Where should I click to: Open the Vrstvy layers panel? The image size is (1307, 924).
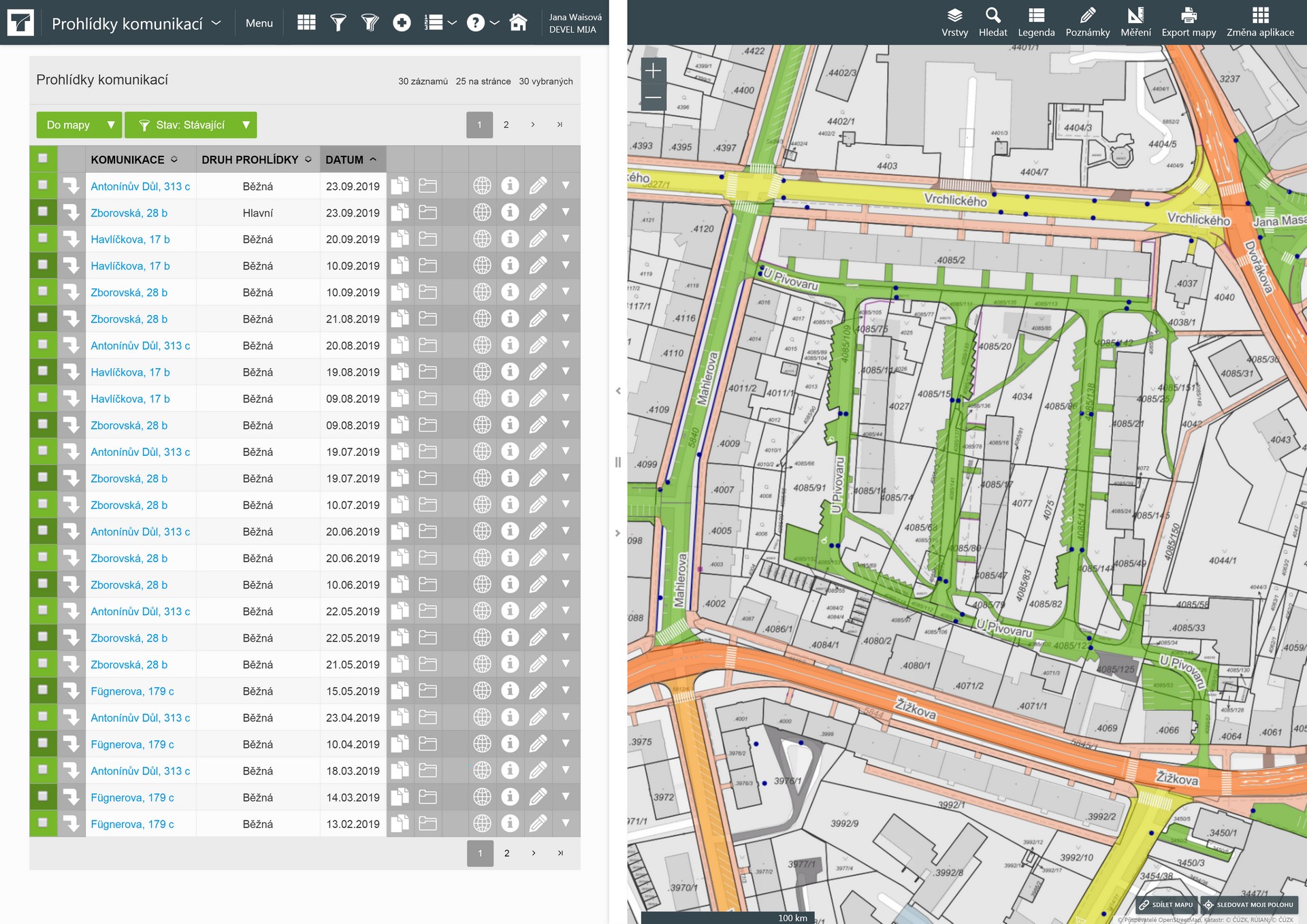tap(954, 22)
